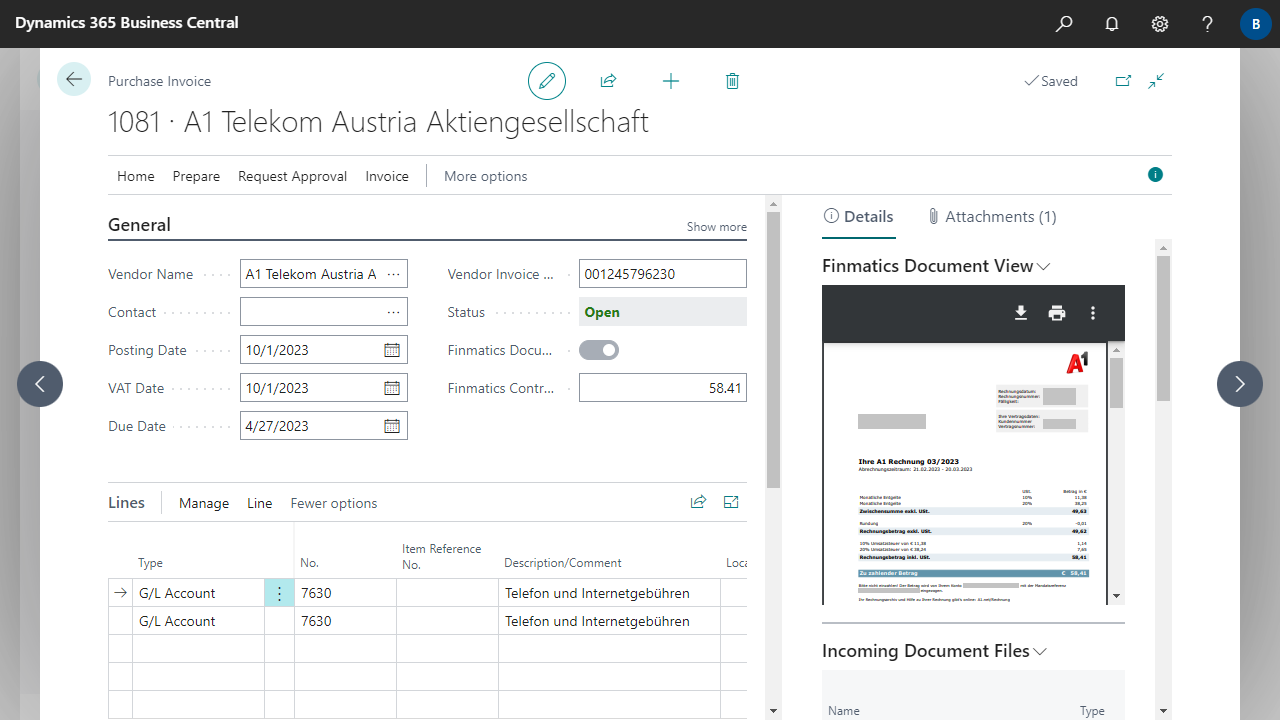
Task: Open row menu for first G/L Account line
Action: [279, 593]
